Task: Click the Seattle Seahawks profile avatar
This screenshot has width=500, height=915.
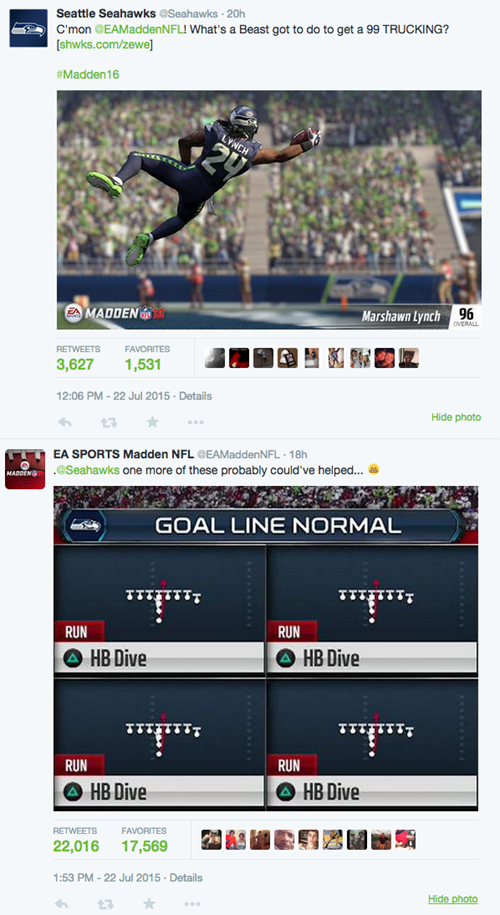Action: tap(28, 28)
